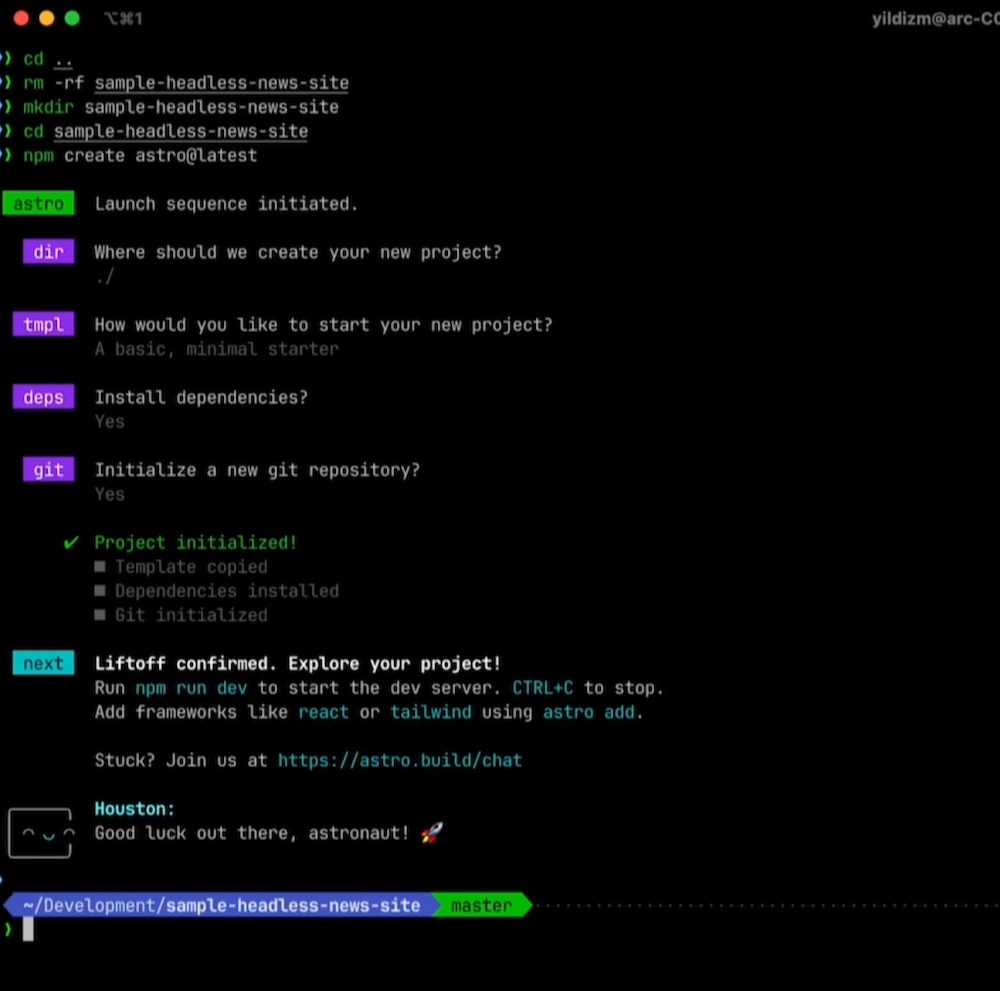Click the ⌥⌘1 tab shortcut label

click(x=124, y=18)
